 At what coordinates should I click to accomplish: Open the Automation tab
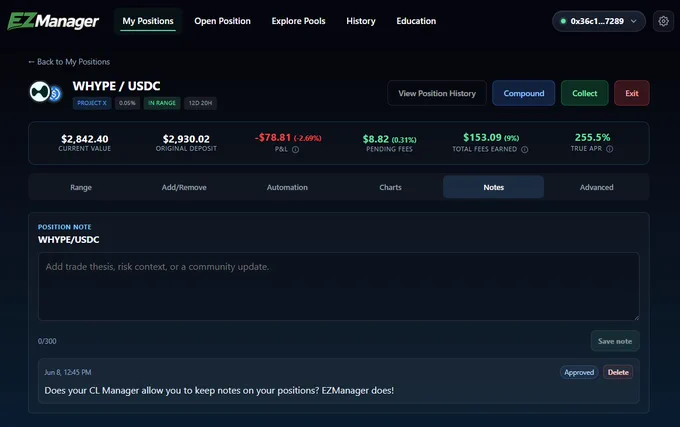(x=287, y=187)
